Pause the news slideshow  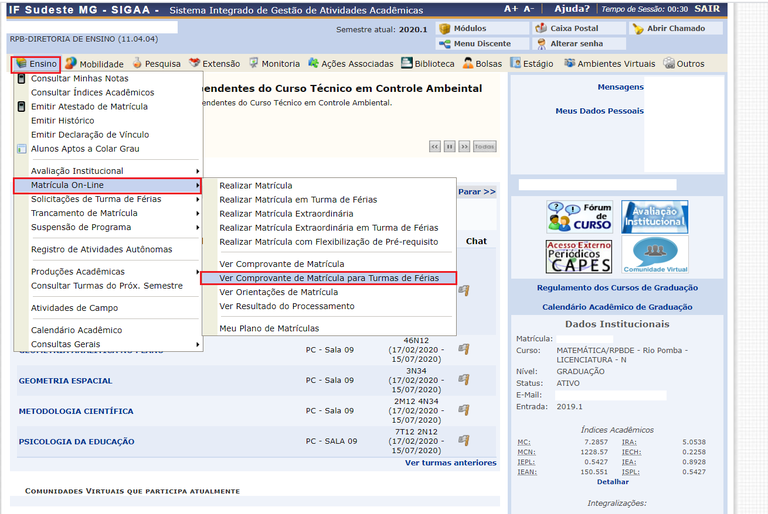[450, 146]
